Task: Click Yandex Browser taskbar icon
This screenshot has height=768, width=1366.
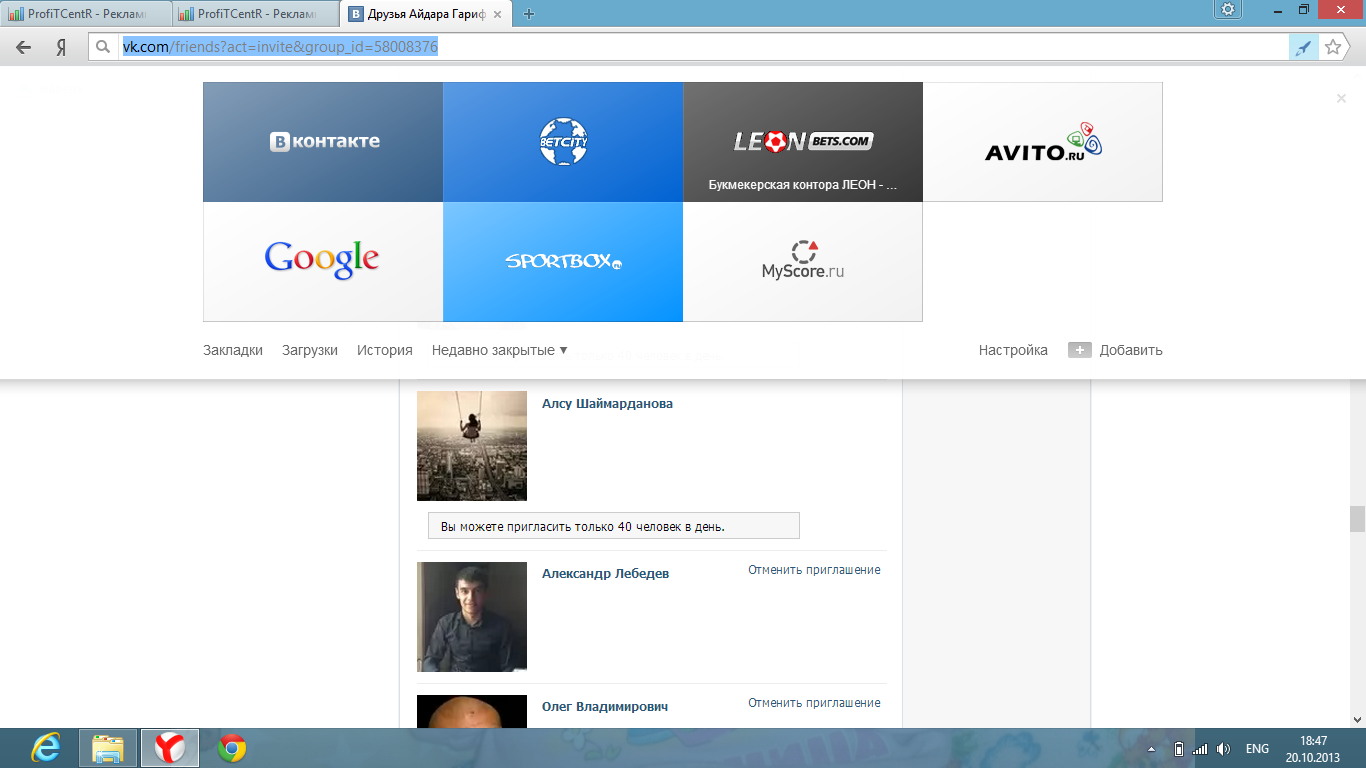Action: click(170, 748)
